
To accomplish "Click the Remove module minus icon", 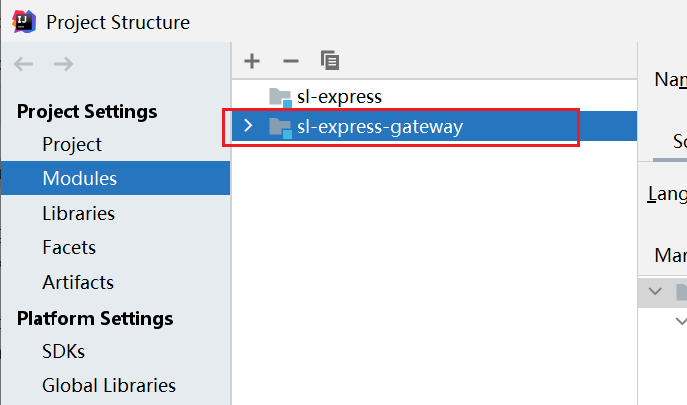I will click(x=291, y=61).
